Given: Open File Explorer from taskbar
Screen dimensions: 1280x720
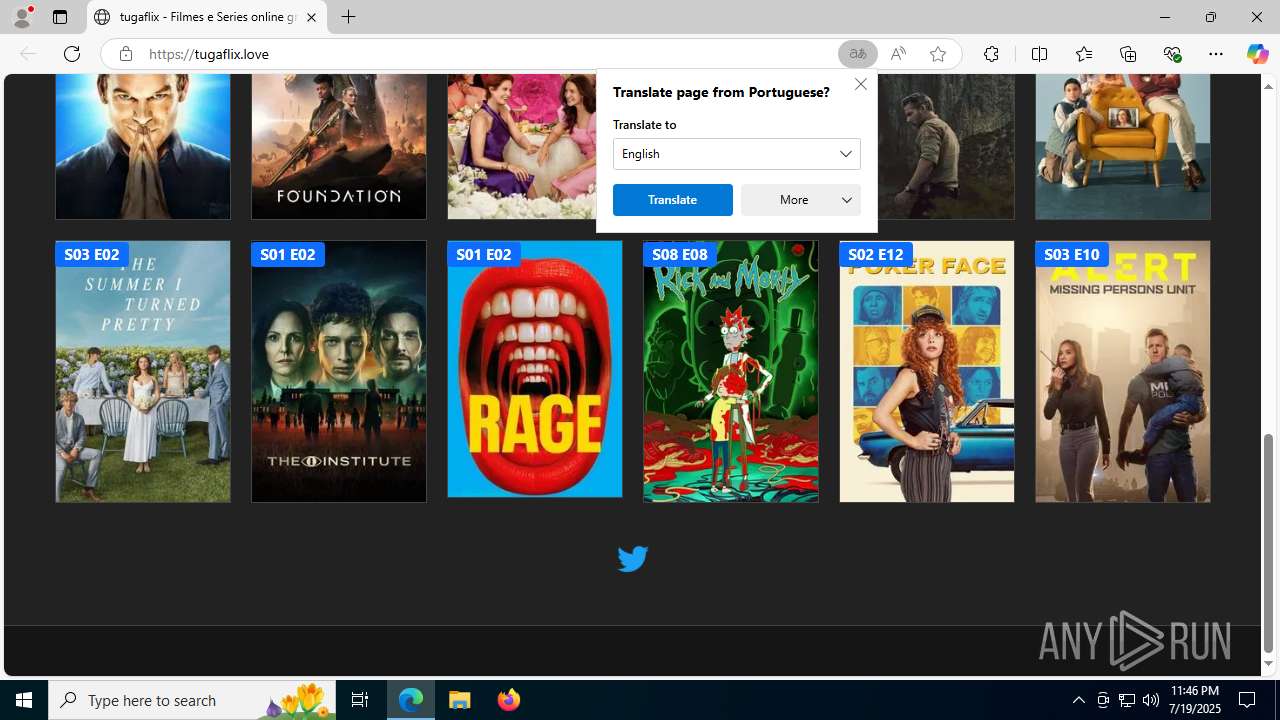Looking at the screenshot, I should (x=460, y=700).
